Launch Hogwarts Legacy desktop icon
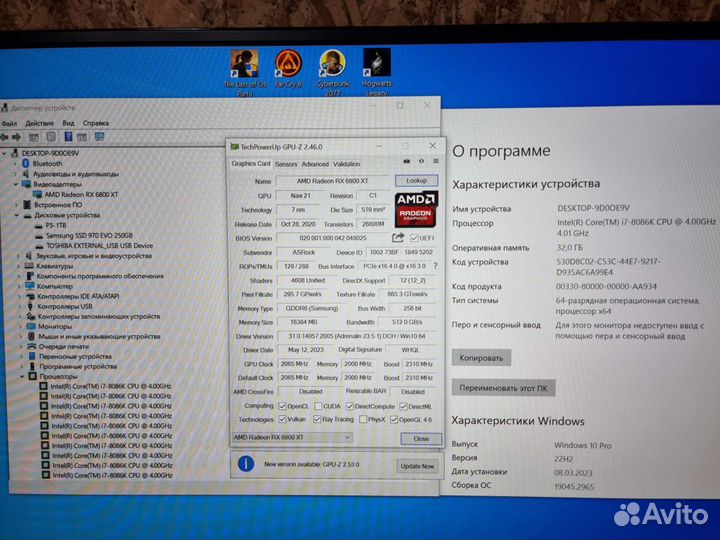Viewport: 720px width, 540px height. click(377, 71)
